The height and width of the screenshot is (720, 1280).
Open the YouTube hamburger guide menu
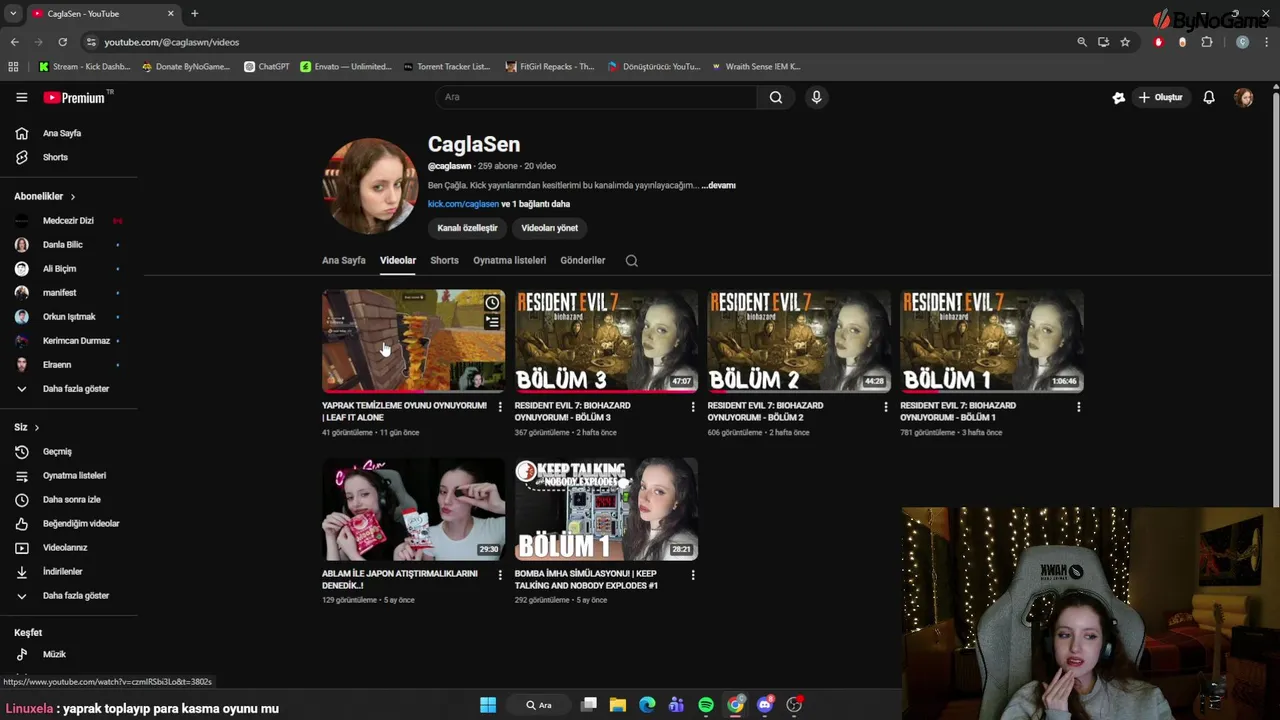coord(21,97)
